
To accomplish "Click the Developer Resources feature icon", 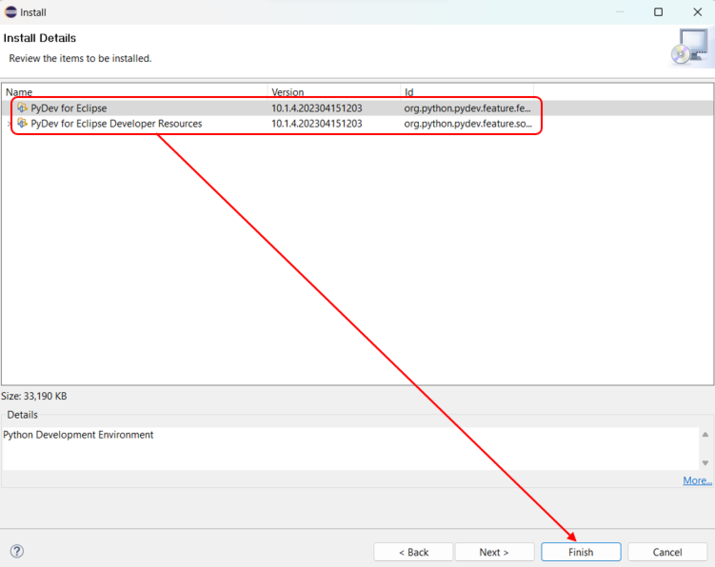I will pyautogui.click(x=22, y=123).
